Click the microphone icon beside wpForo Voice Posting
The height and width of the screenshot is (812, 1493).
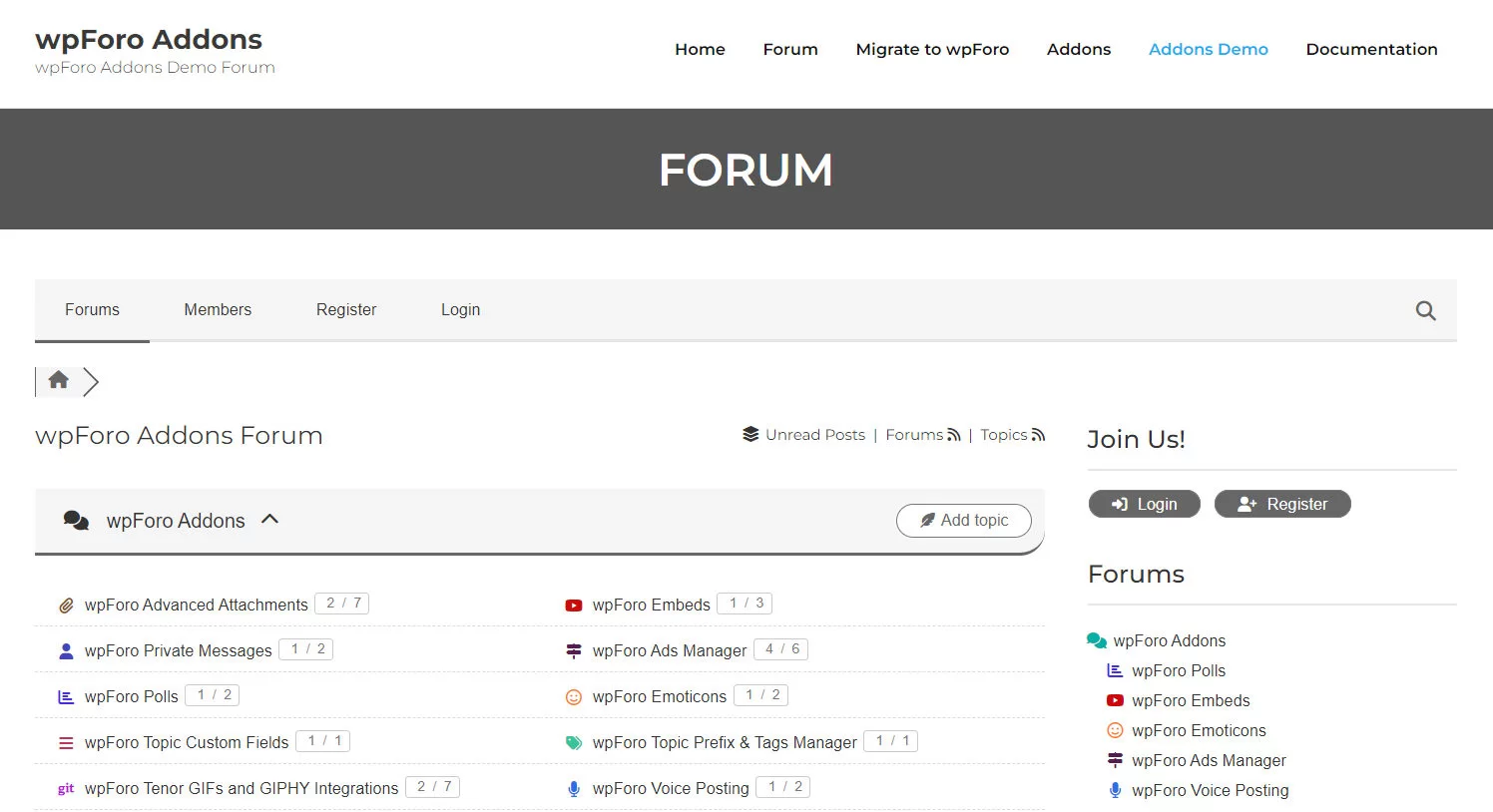coord(574,789)
